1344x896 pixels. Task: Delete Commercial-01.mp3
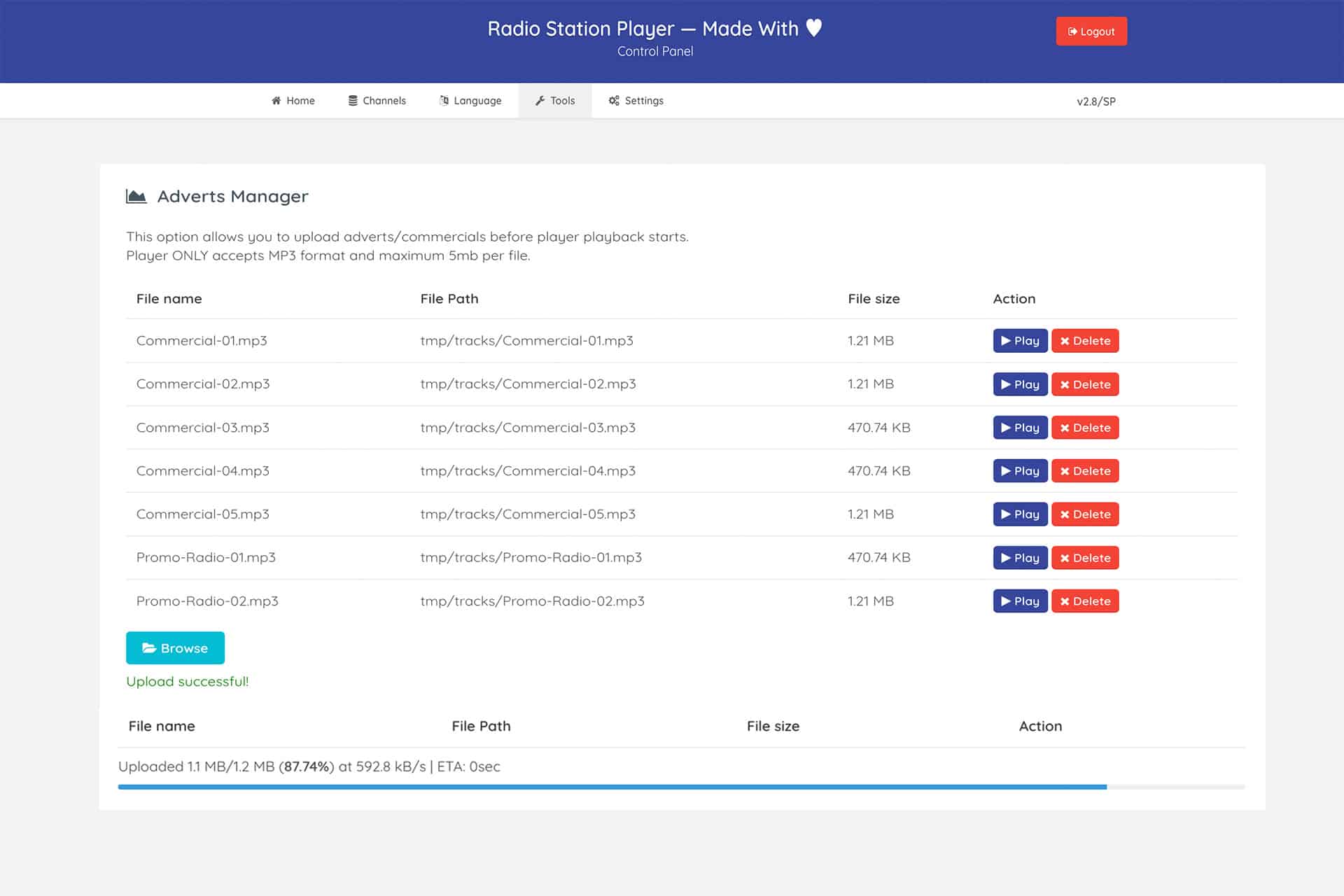pyautogui.click(x=1085, y=341)
